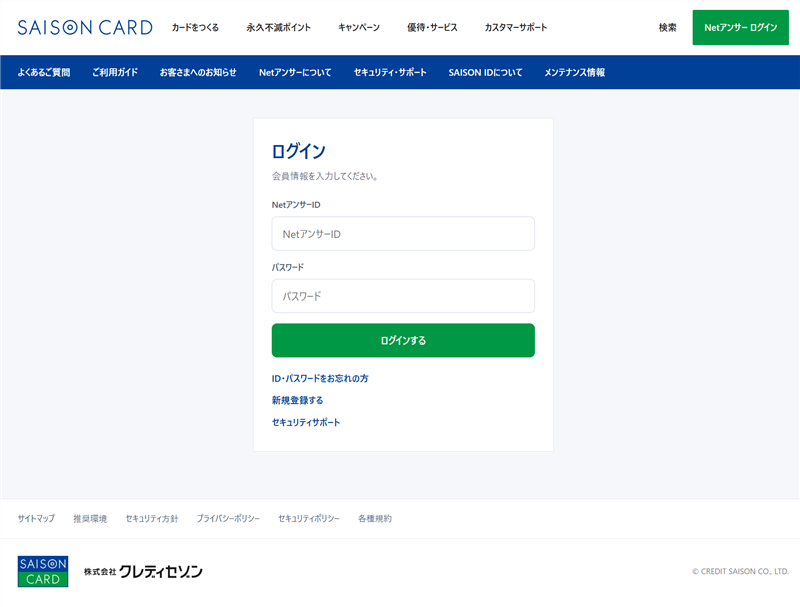Screen dimensions: 800x607
Task: Click the 新規登録する link
Action: (297, 400)
